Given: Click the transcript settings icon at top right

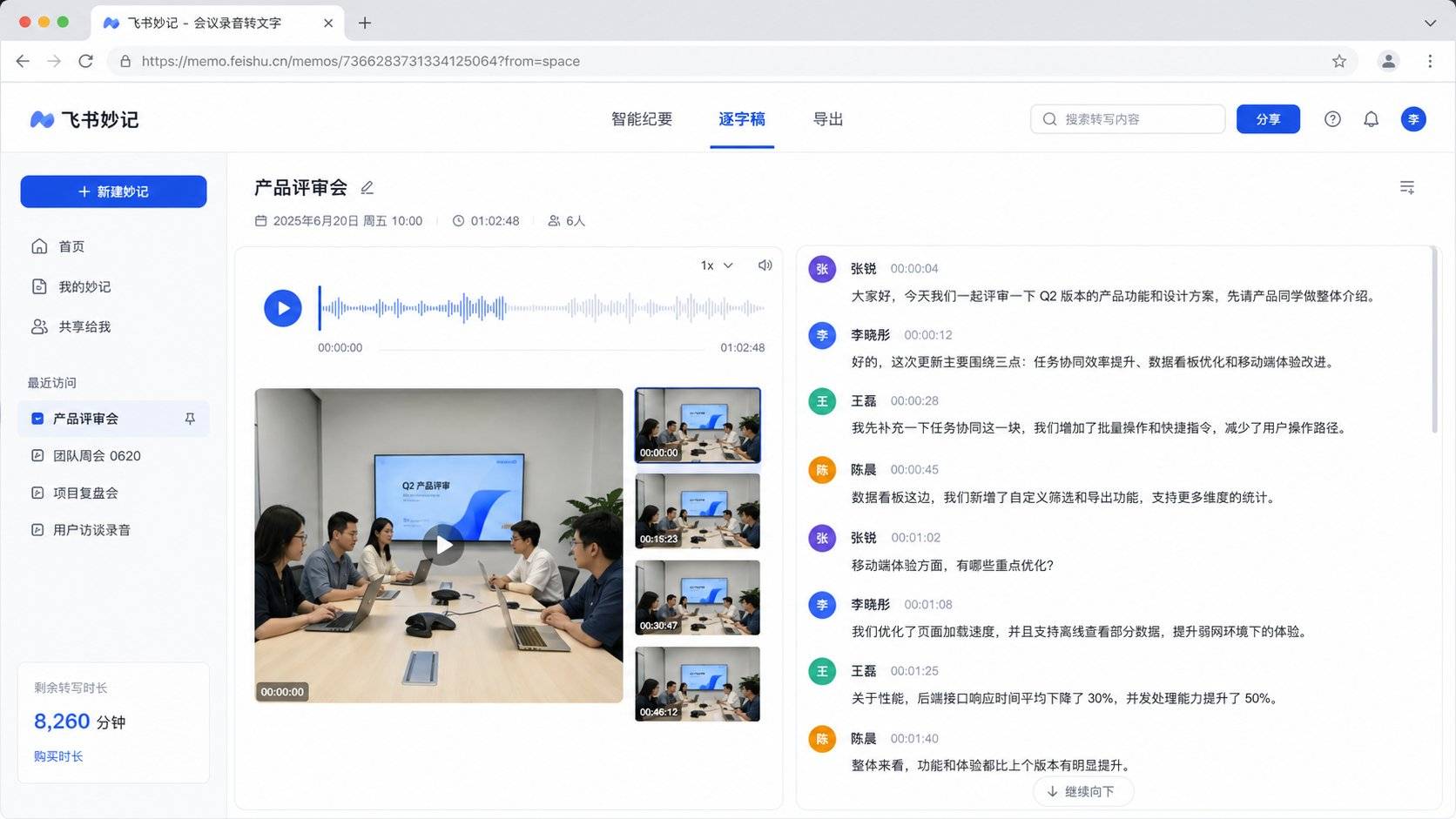Looking at the screenshot, I should (1406, 187).
